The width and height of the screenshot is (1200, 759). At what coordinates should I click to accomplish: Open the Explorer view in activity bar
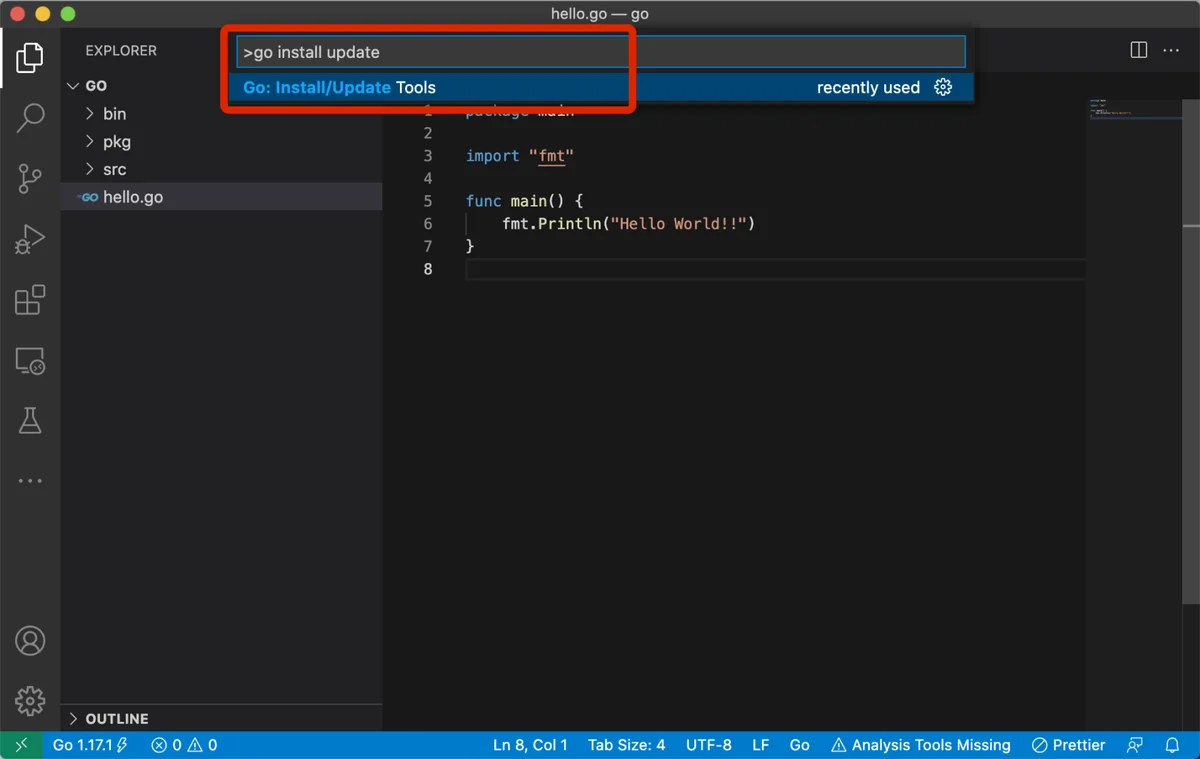click(30, 57)
